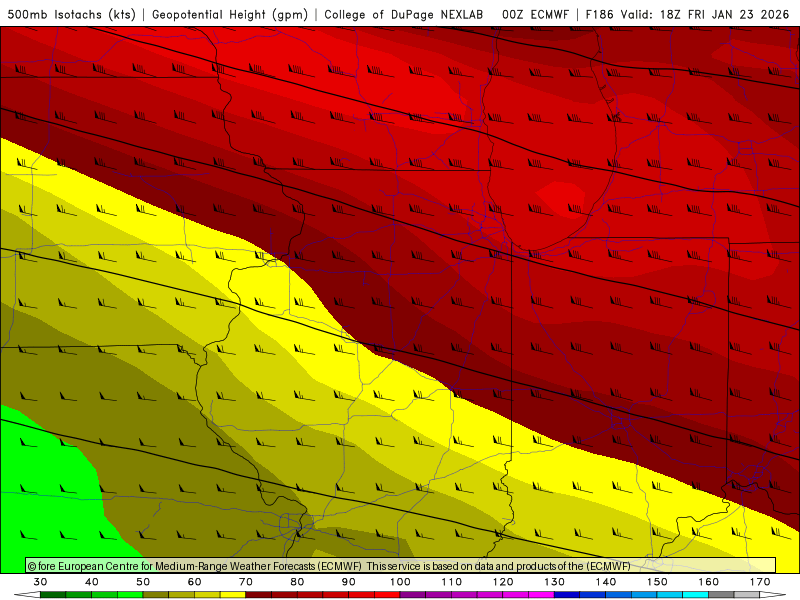Viewport: 800px width, 600px height.
Task: Pick the bright yellow legend swatch just below 70
Action: click(233, 595)
